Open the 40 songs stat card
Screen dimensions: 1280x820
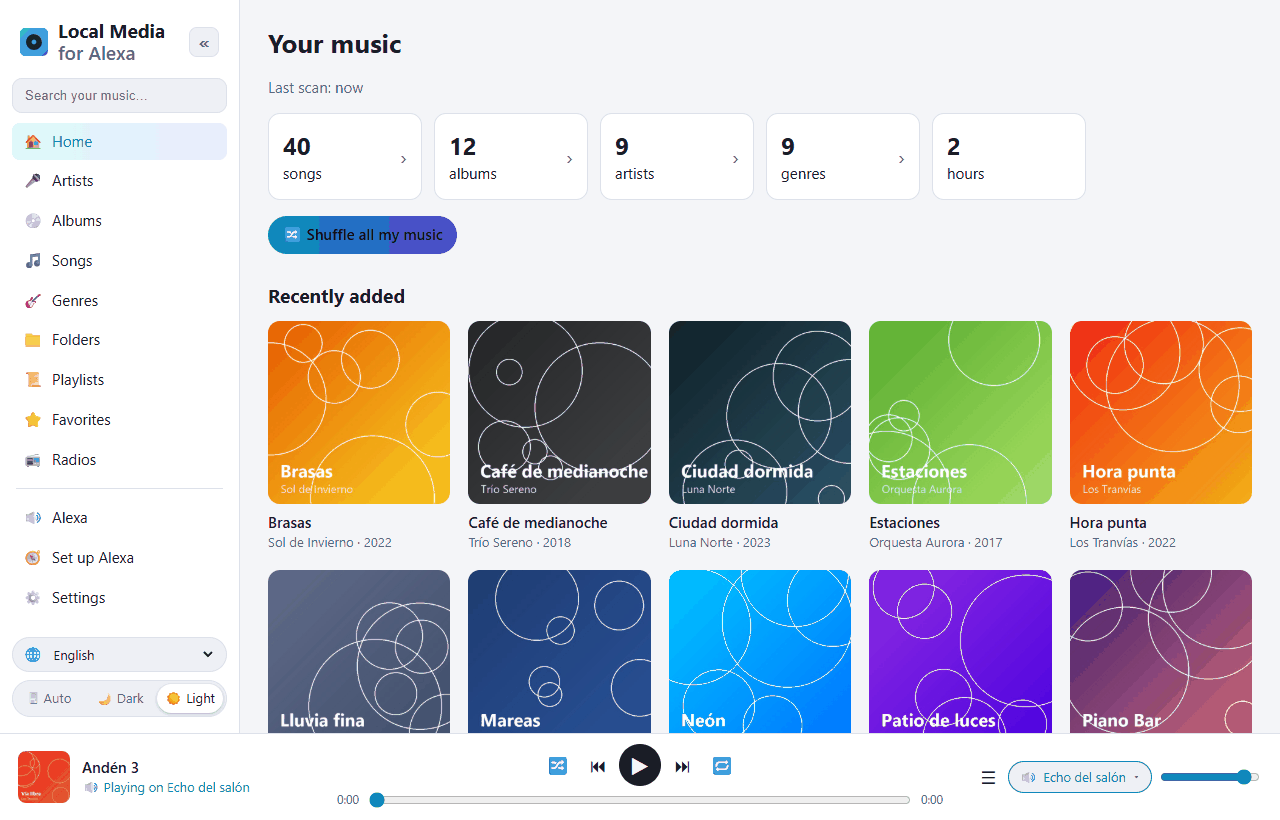click(345, 157)
